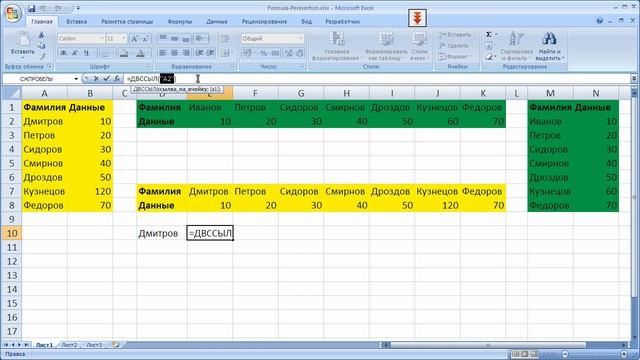Toggle Underline (Ч) formatting
The width and height of the screenshot is (640, 360).
click(x=86, y=53)
